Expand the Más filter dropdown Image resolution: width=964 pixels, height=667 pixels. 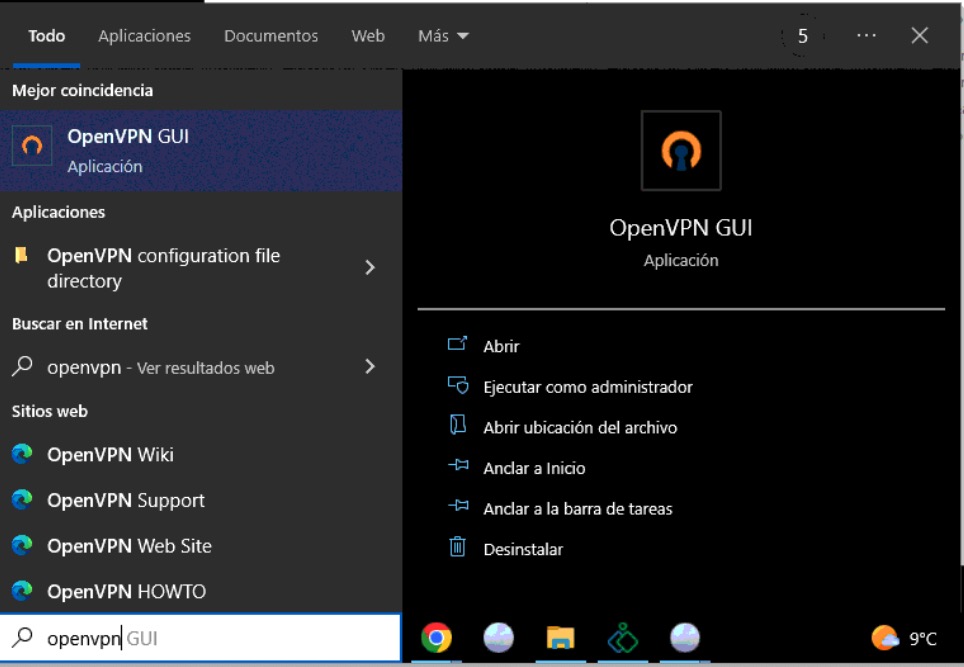(443, 36)
